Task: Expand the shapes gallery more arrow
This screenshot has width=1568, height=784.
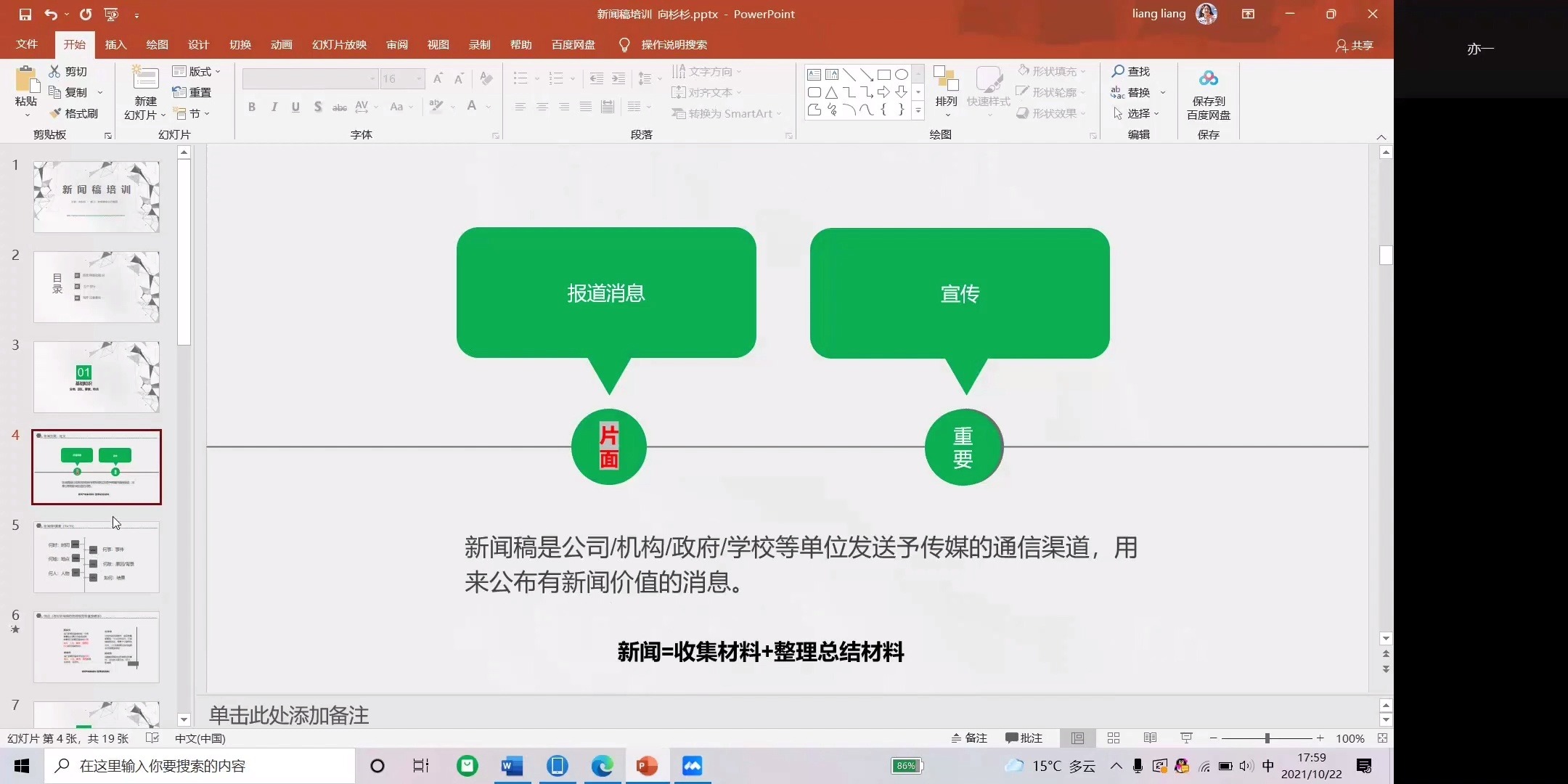Action: pyautogui.click(x=918, y=110)
